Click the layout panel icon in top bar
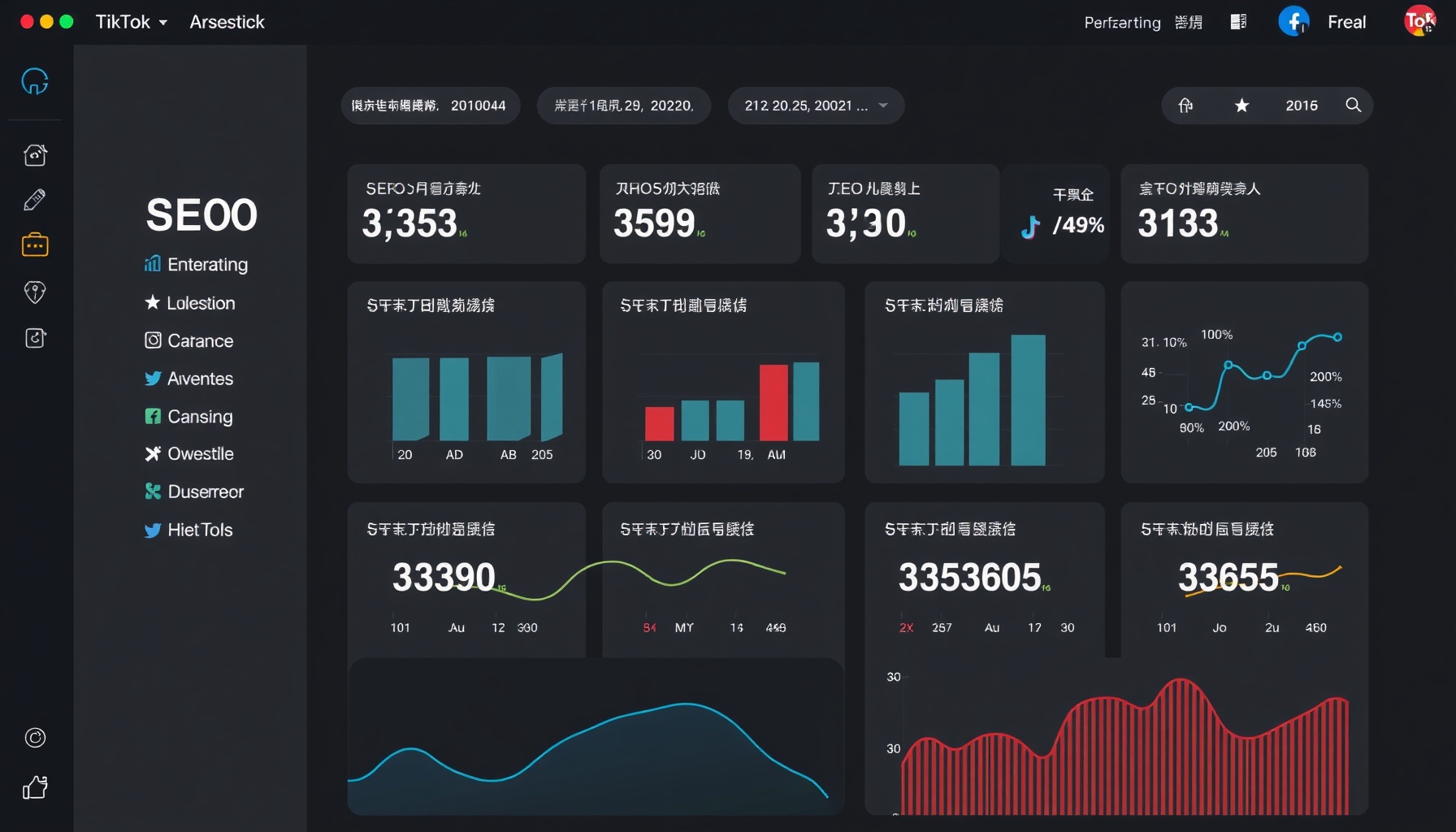 [x=1238, y=22]
